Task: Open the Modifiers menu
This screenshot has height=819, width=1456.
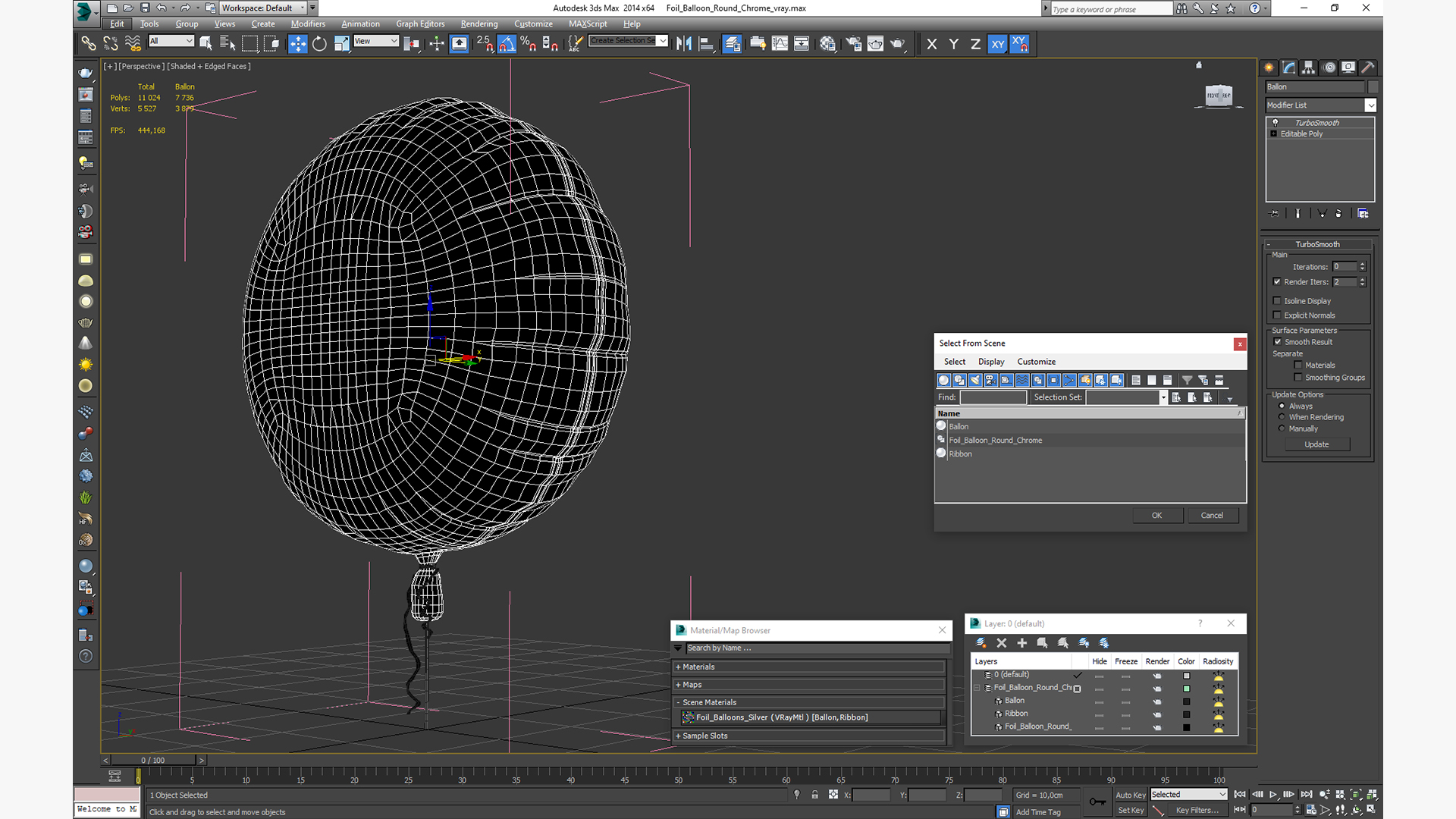Action: 308,24
